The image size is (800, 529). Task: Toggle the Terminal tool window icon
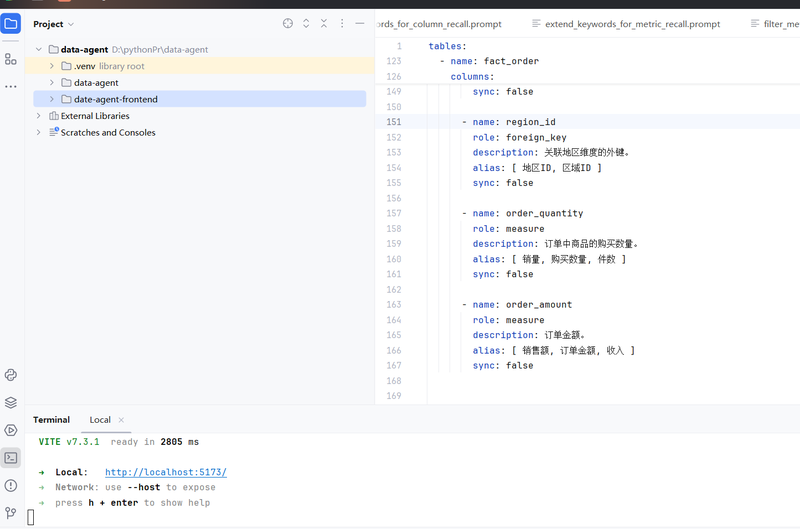(11, 458)
